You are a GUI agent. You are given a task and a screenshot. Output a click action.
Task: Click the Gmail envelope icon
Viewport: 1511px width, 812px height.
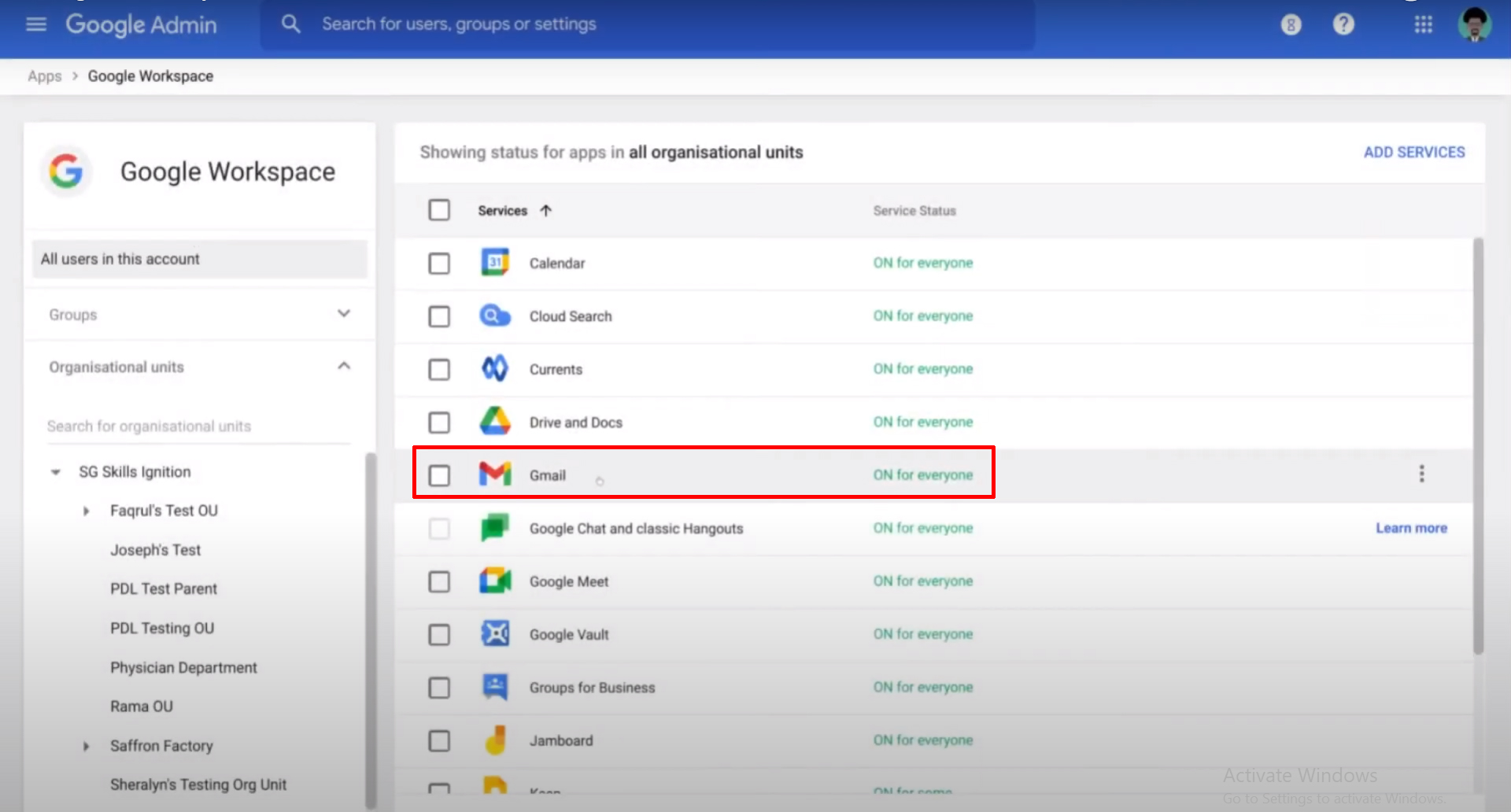pyautogui.click(x=495, y=474)
